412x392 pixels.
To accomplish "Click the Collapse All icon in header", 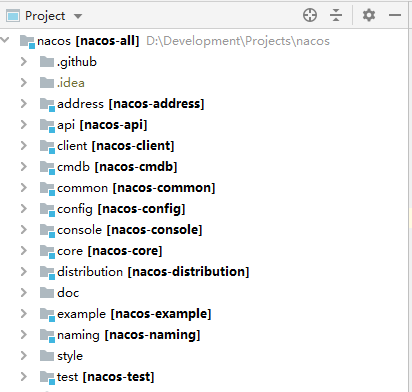I will coord(336,15).
